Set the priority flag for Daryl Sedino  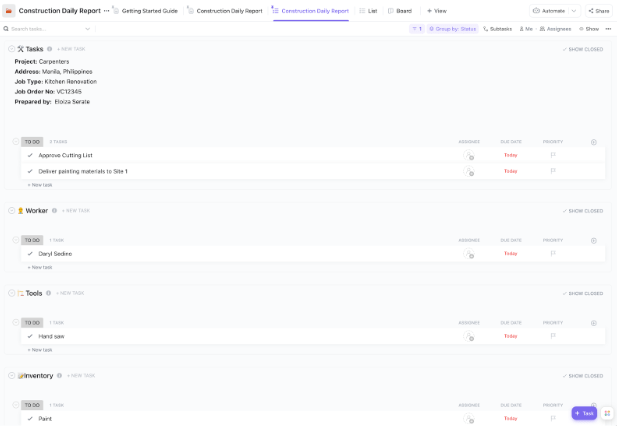(553, 253)
